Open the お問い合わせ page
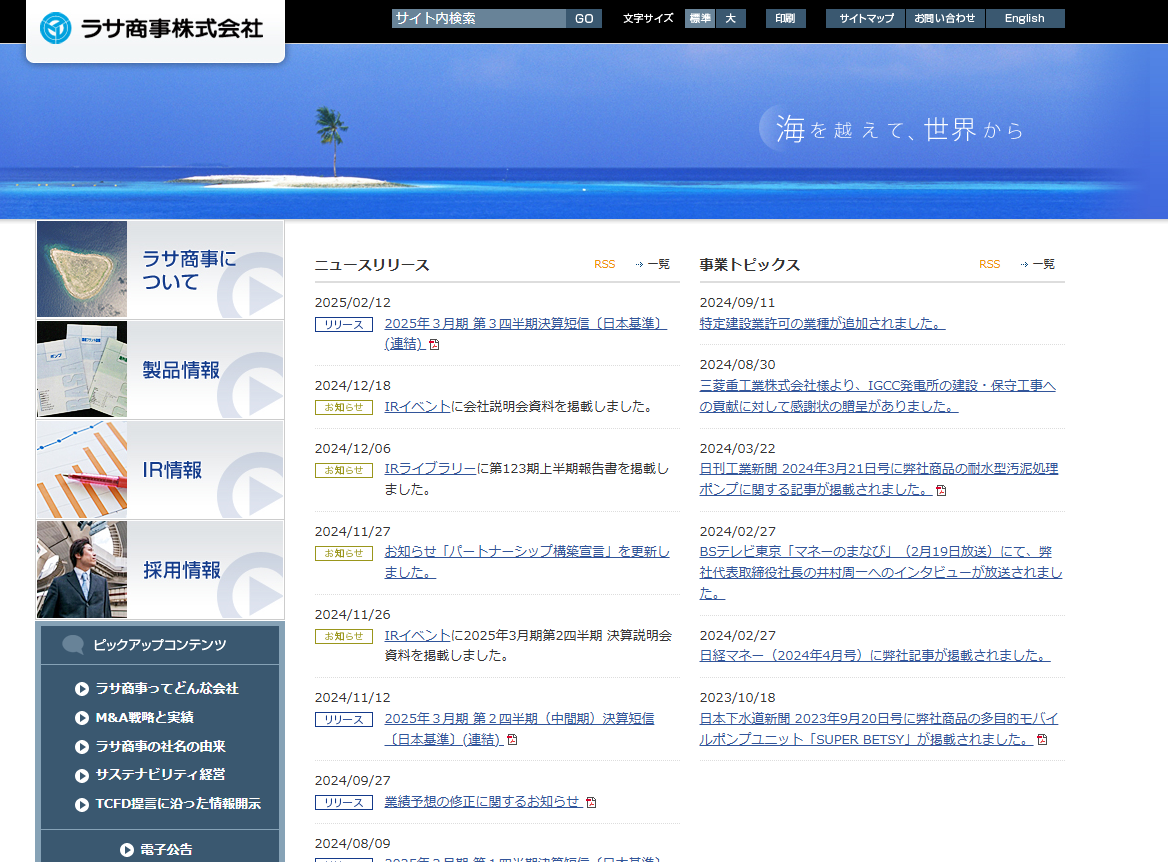This screenshot has height=862, width=1168. [x=945, y=19]
